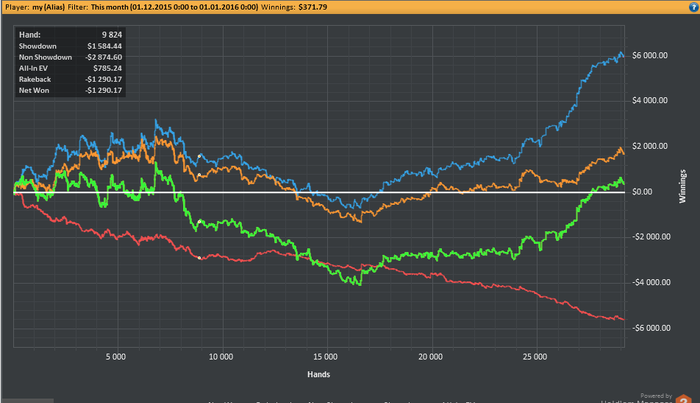The width and height of the screenshot is (700, 403).
Task: Click the $0.00 y-axis label
Action: [x=642, y=192]
